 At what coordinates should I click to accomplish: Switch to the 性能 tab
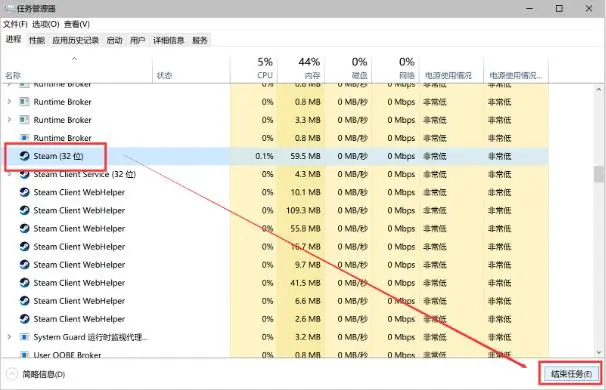pyautogui.click(x=37, y=40)
